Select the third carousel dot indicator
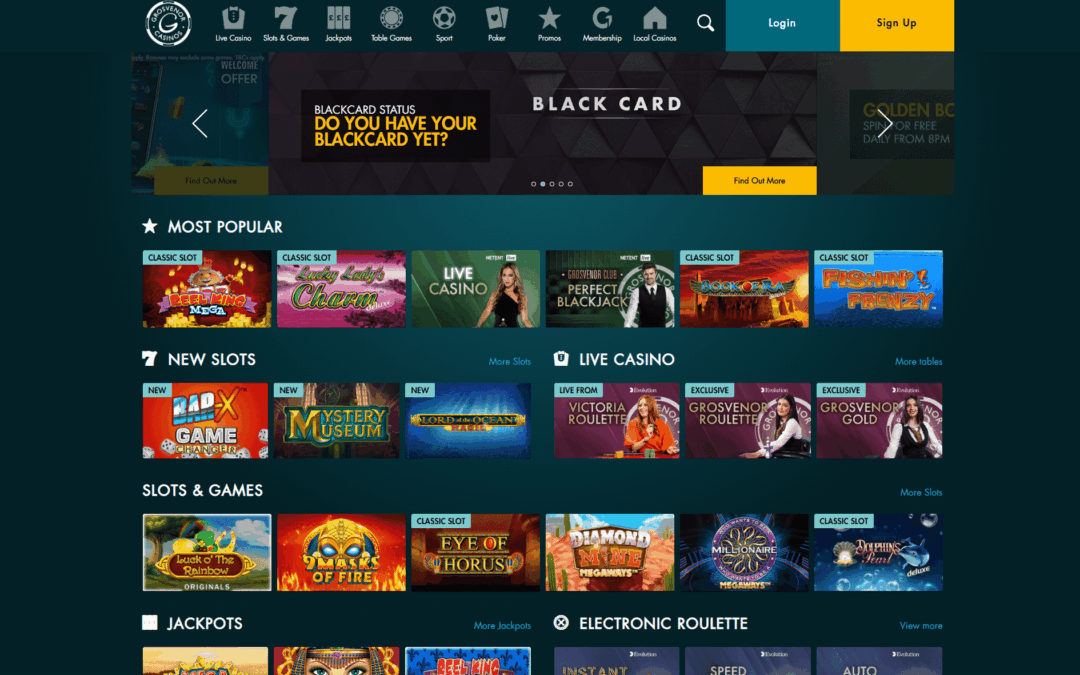 click(x=552, y=184)
